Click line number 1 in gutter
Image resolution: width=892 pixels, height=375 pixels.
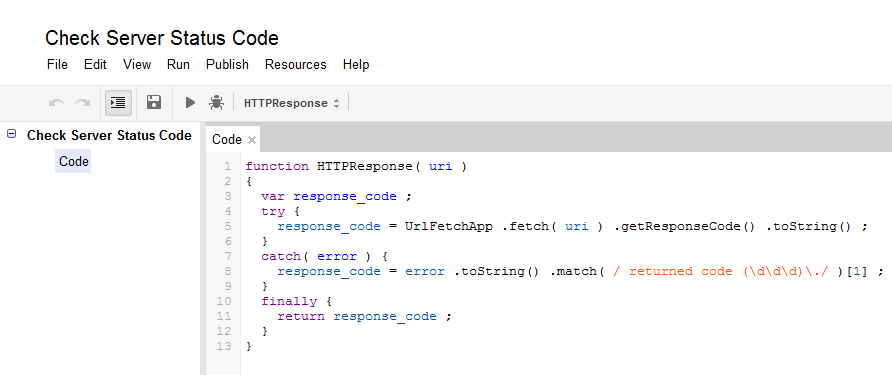click(x=228, y=167)
